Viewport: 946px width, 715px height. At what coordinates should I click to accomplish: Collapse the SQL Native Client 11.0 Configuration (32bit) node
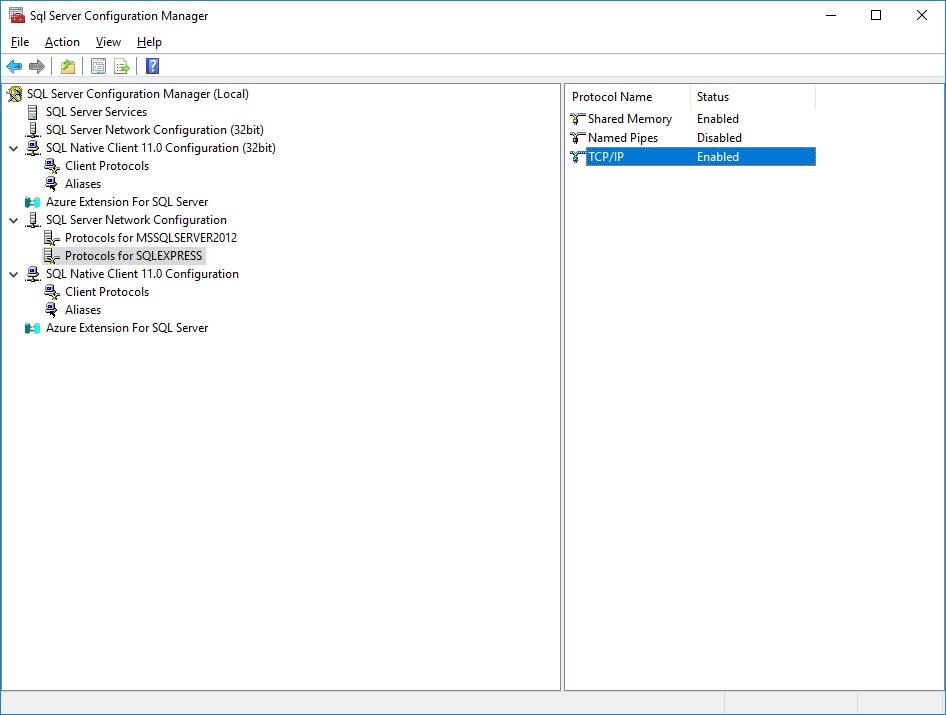13,148
